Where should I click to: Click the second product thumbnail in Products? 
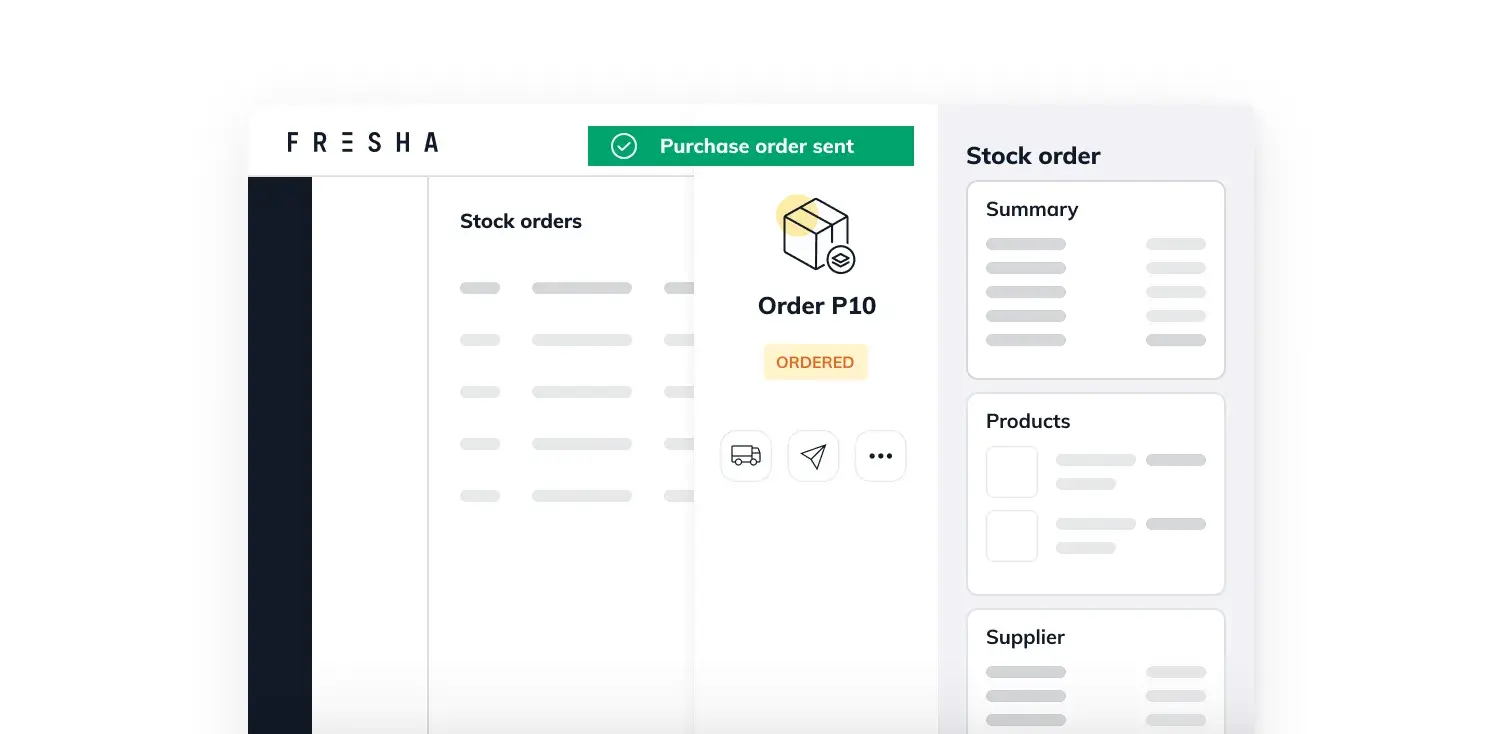1012,536
